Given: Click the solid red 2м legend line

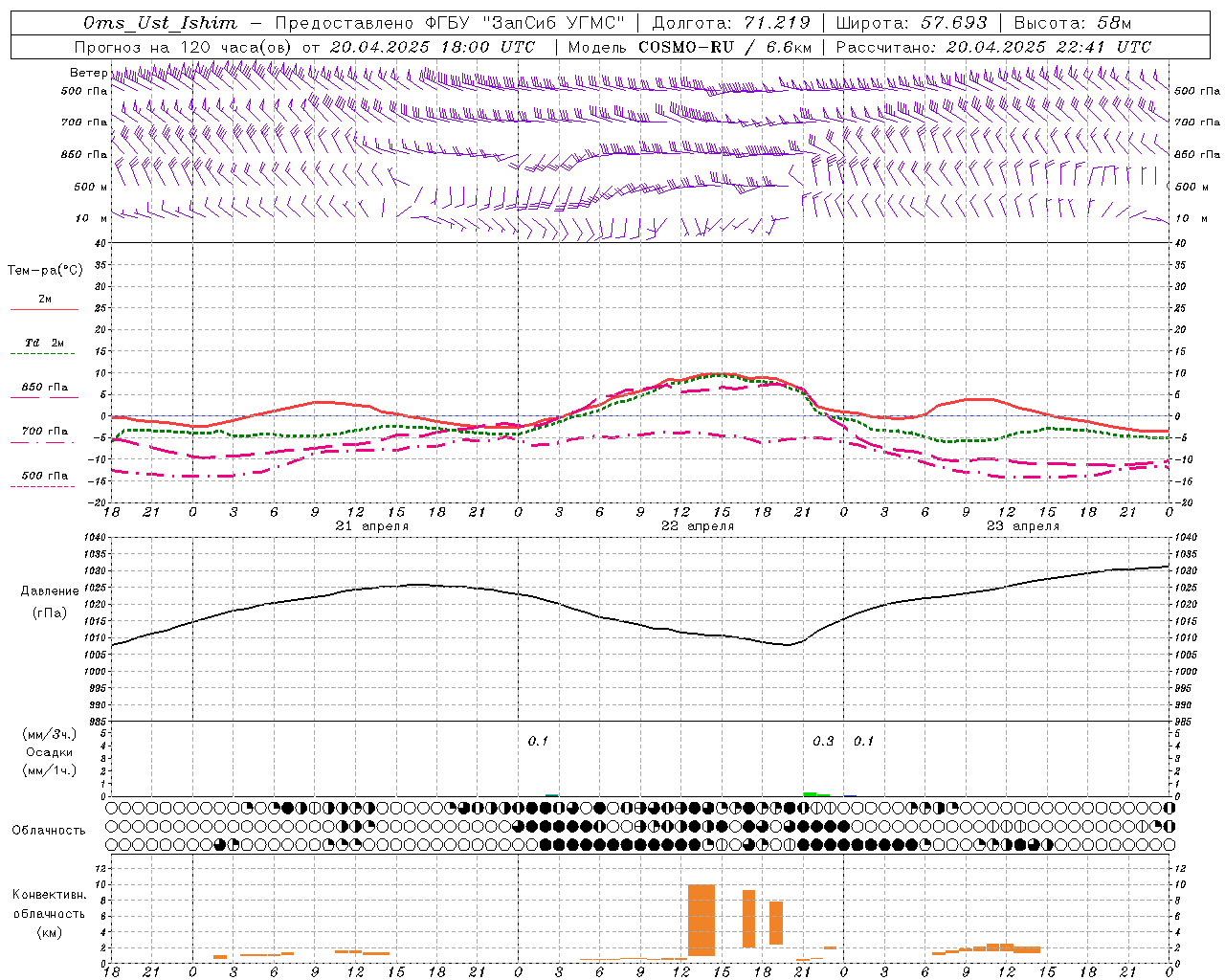Looking at the screenshot, I should click(x=44, y=310).
